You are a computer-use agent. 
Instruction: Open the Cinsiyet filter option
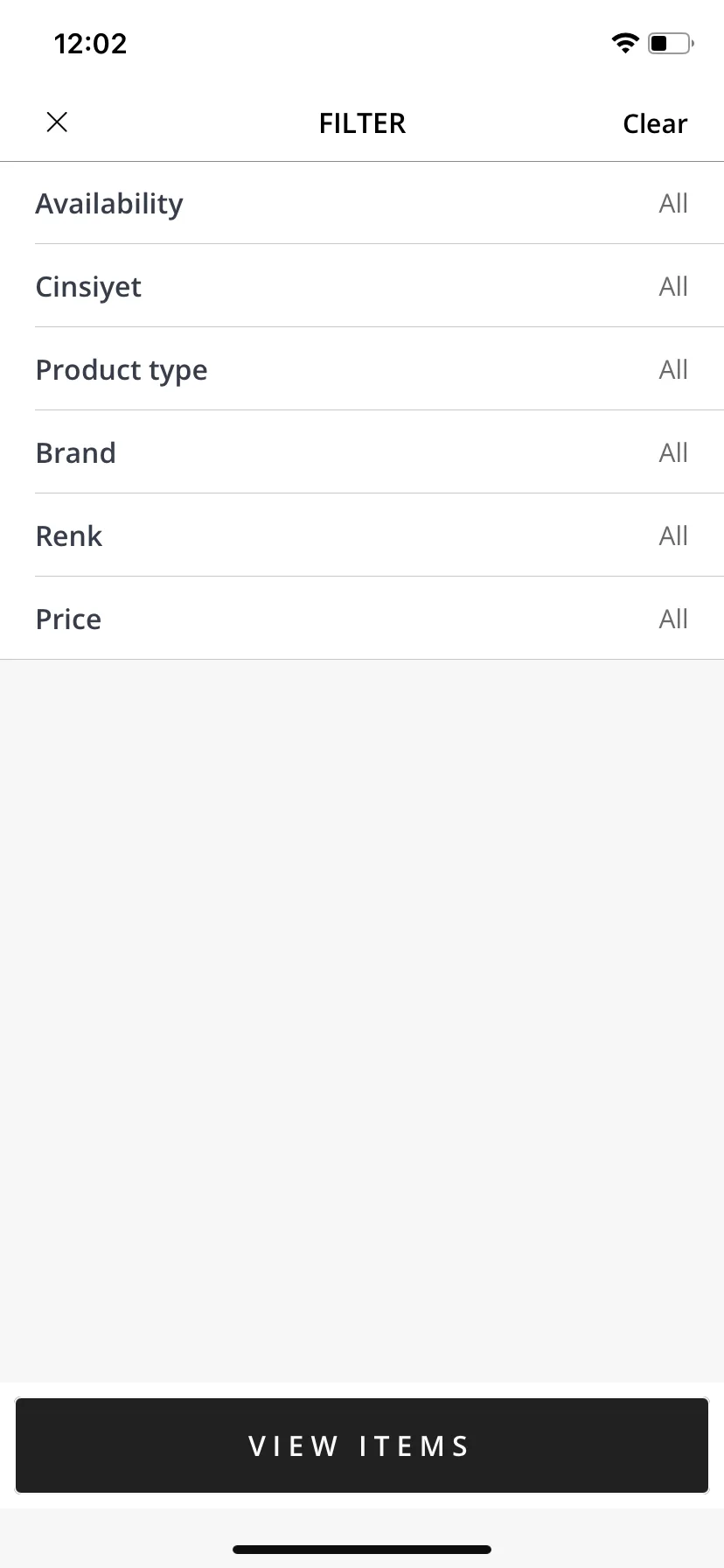[x=362, y=286]
